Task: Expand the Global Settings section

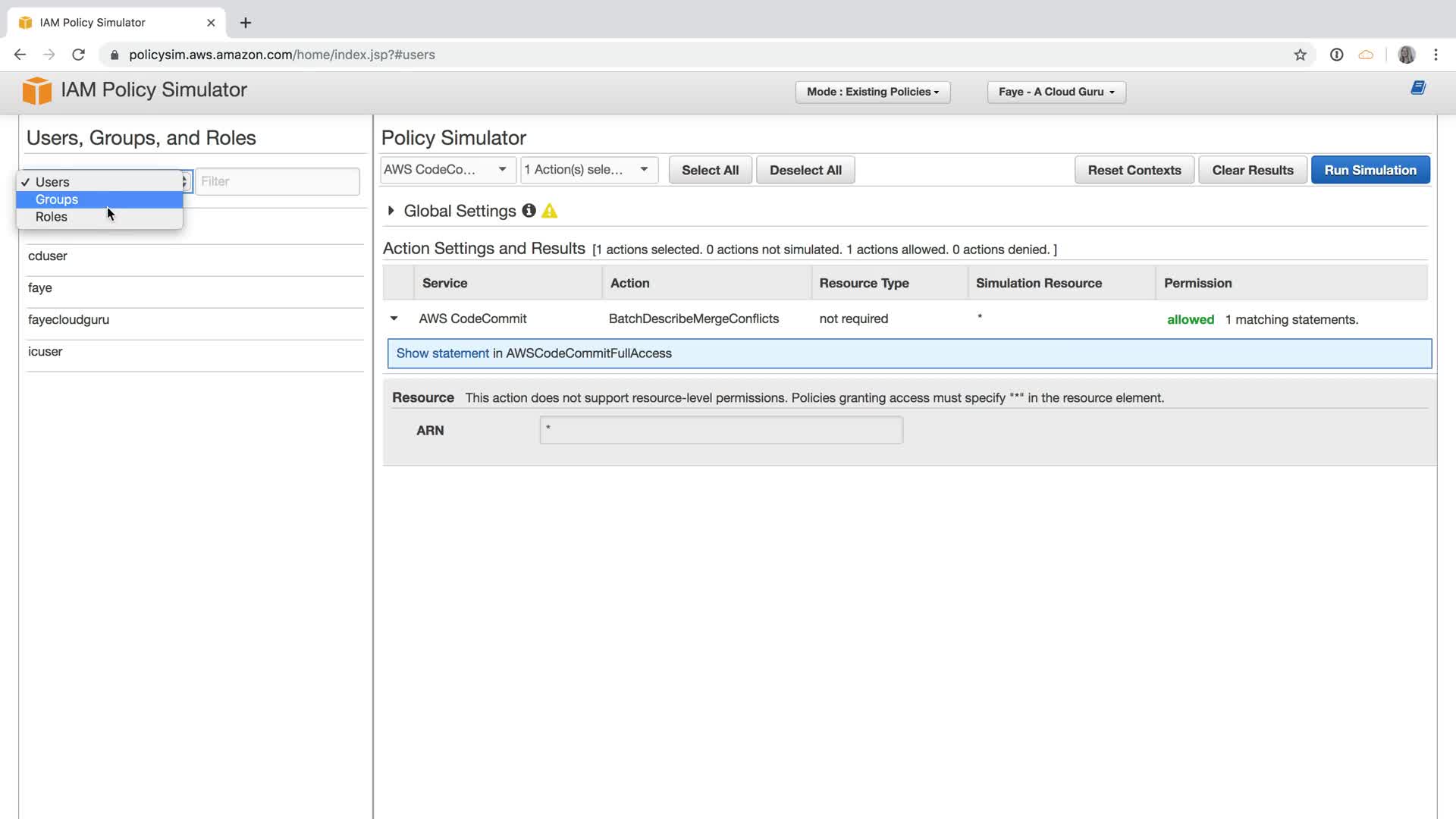Action: click(391, 211)
